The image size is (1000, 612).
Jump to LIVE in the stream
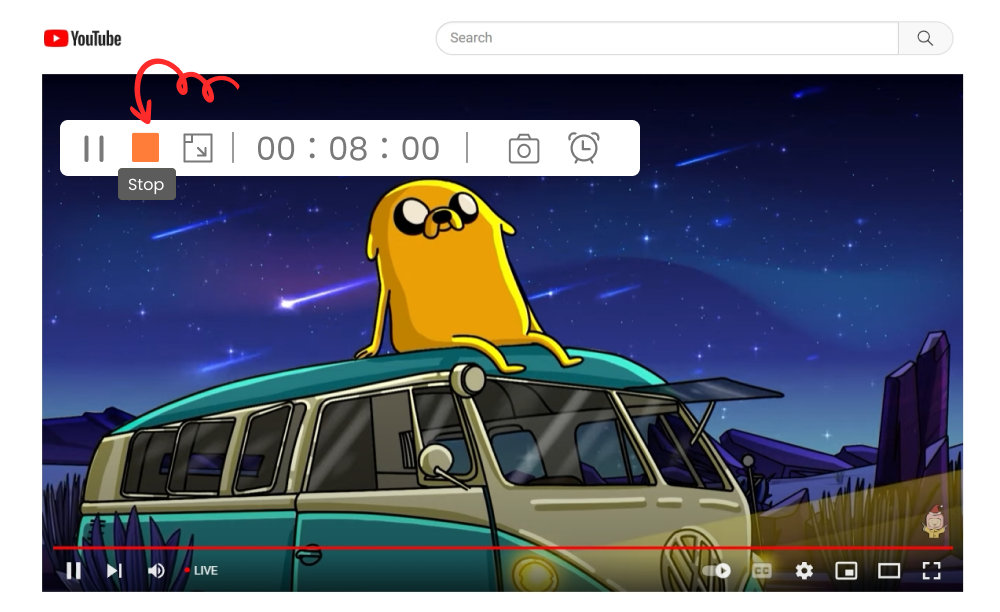201,571
